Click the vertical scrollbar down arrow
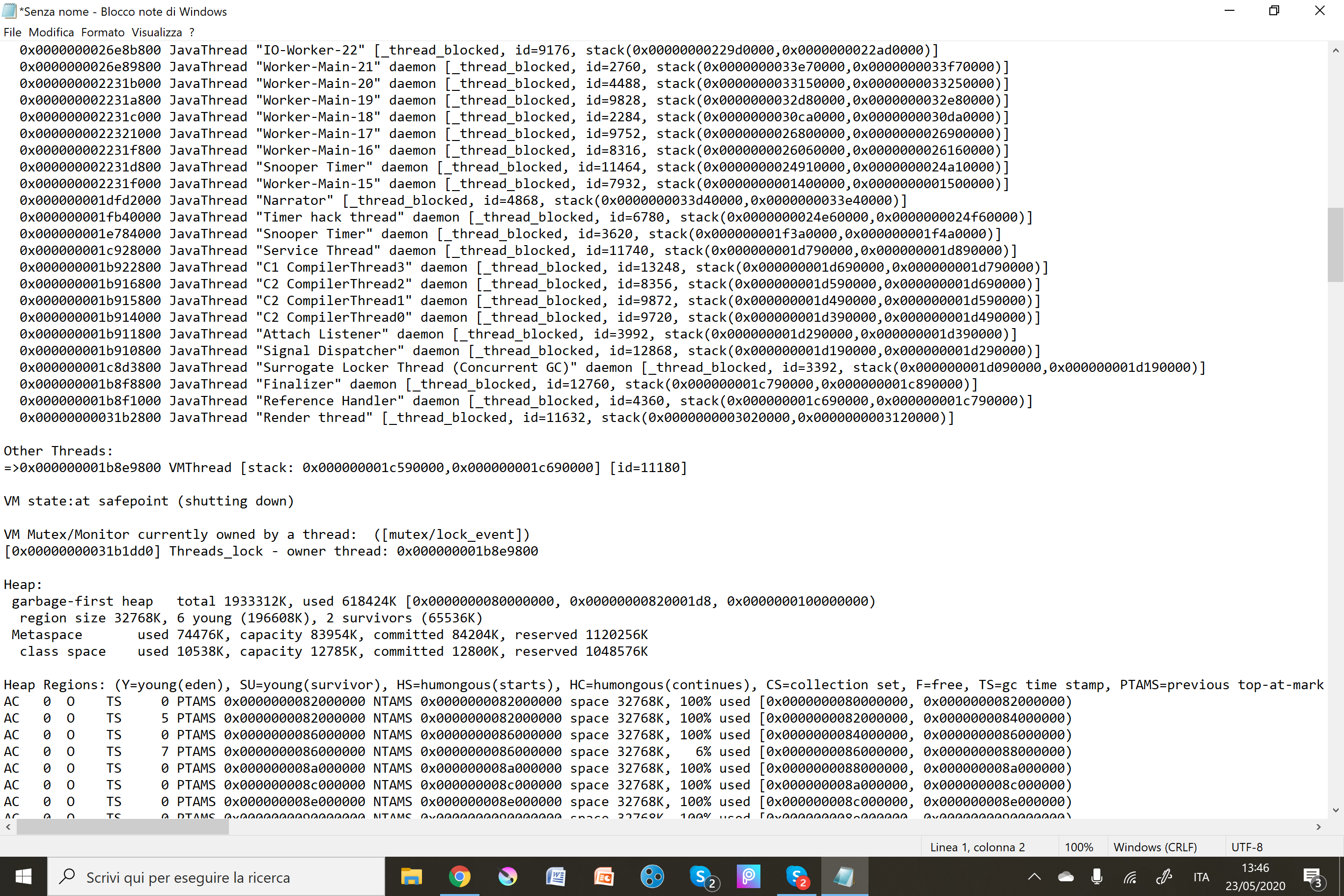 click(x=1336, y=810)
